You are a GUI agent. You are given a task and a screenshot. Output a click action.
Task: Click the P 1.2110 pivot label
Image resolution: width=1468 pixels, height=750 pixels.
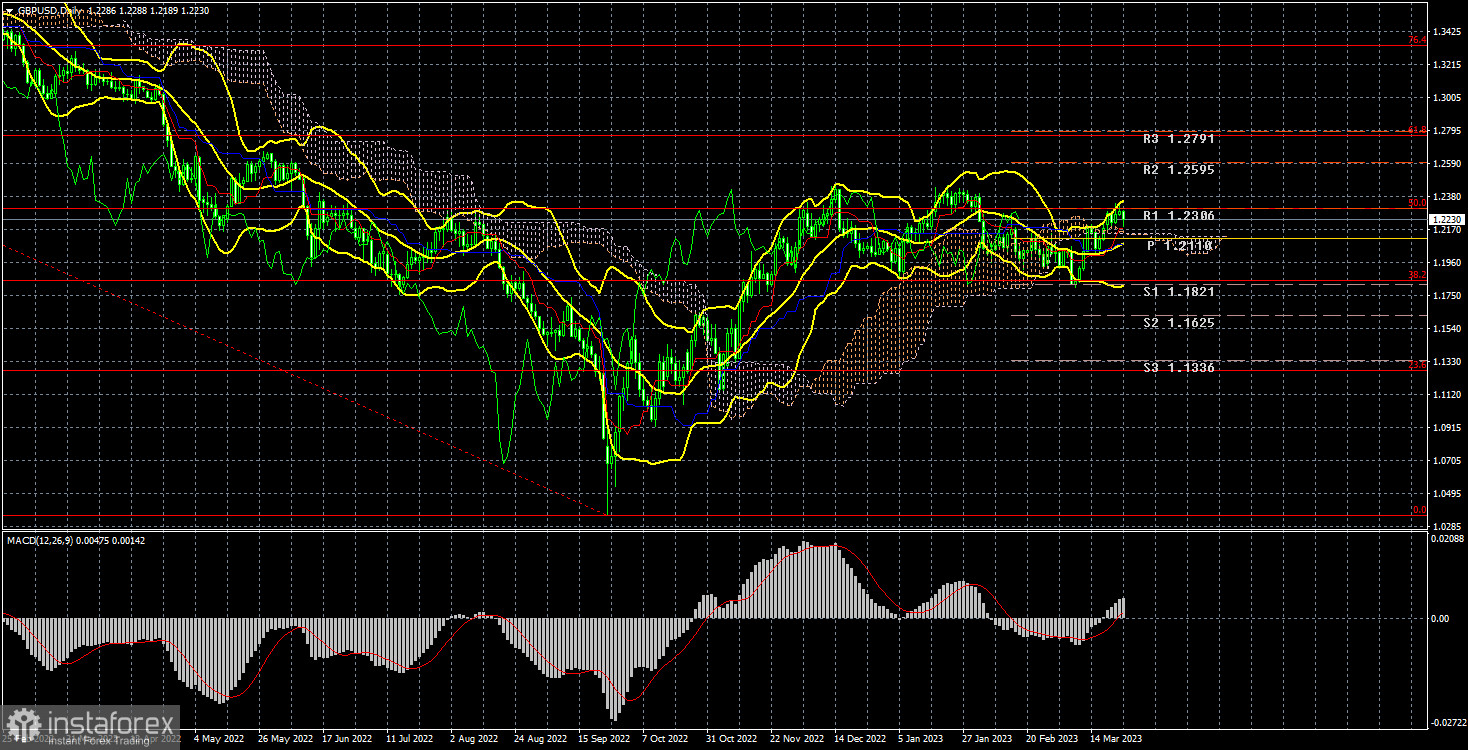[1181, 245]
